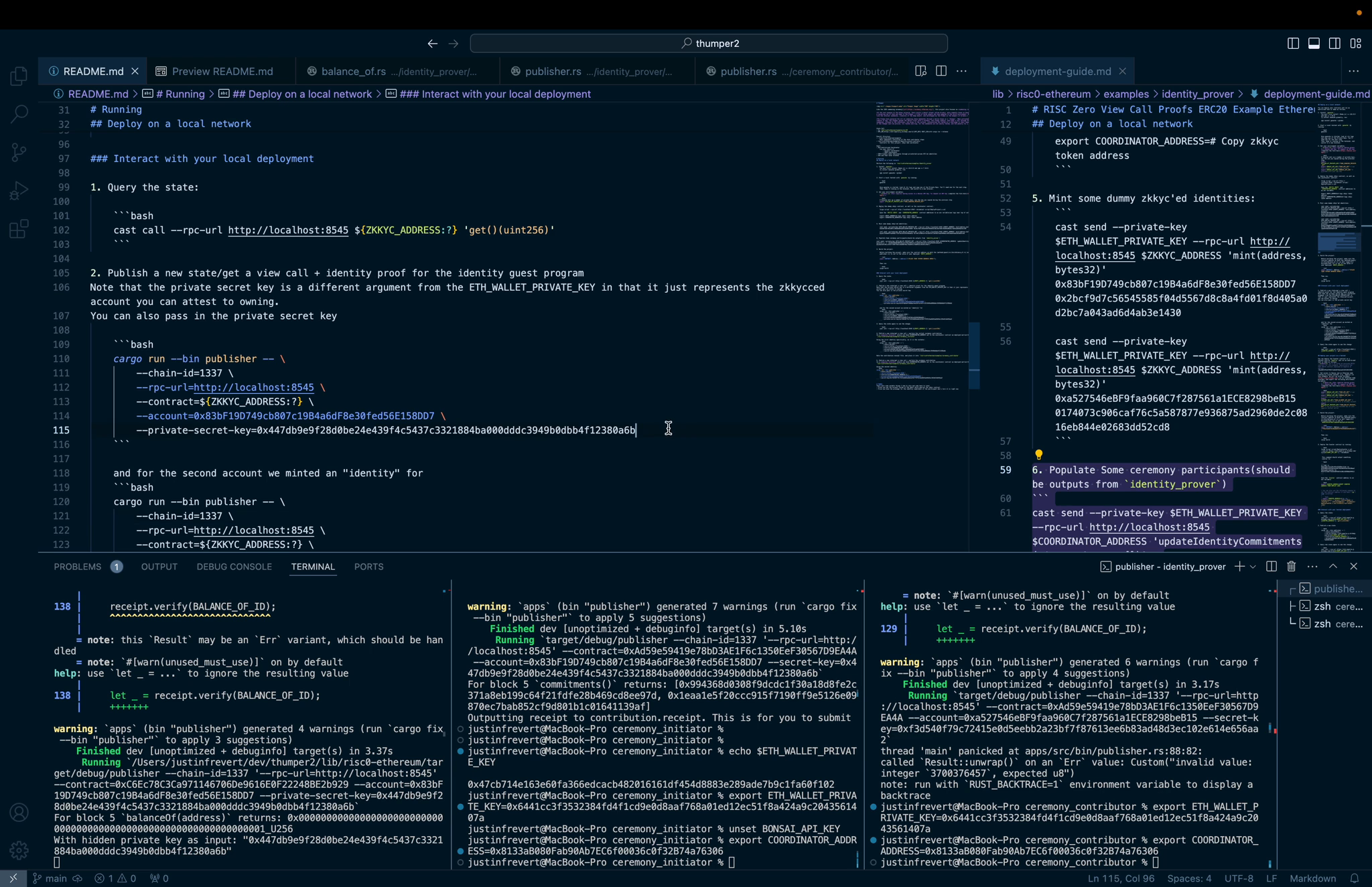Screen dimensions: 1372x887
Task: Open localhost:8545 link on line 102
Action: pyautogui.click(x=288, y=230)
